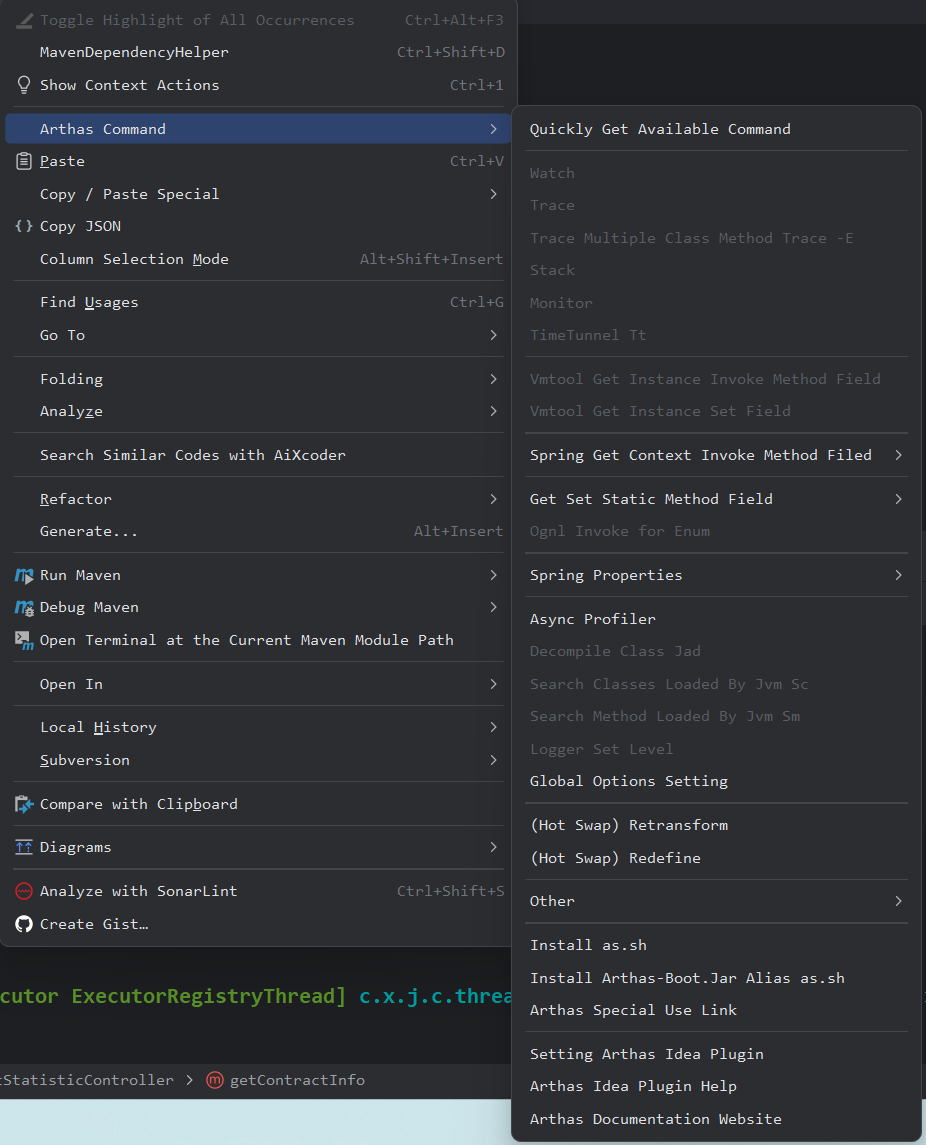
Task: Select (Hot Swap) Redefine
Action: pyautogui.click(x=716, y=858)
